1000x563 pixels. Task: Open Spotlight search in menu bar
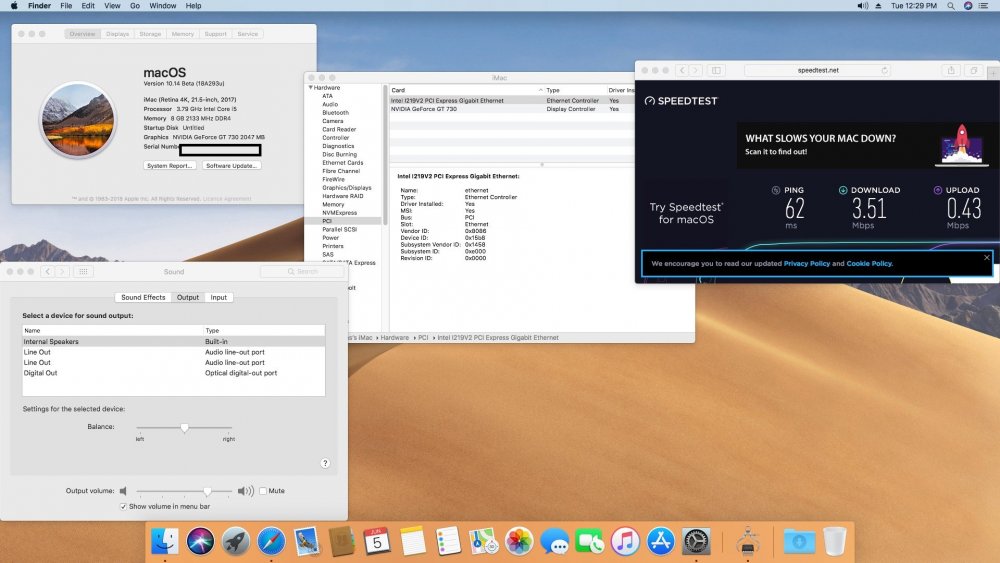point(951,6)
